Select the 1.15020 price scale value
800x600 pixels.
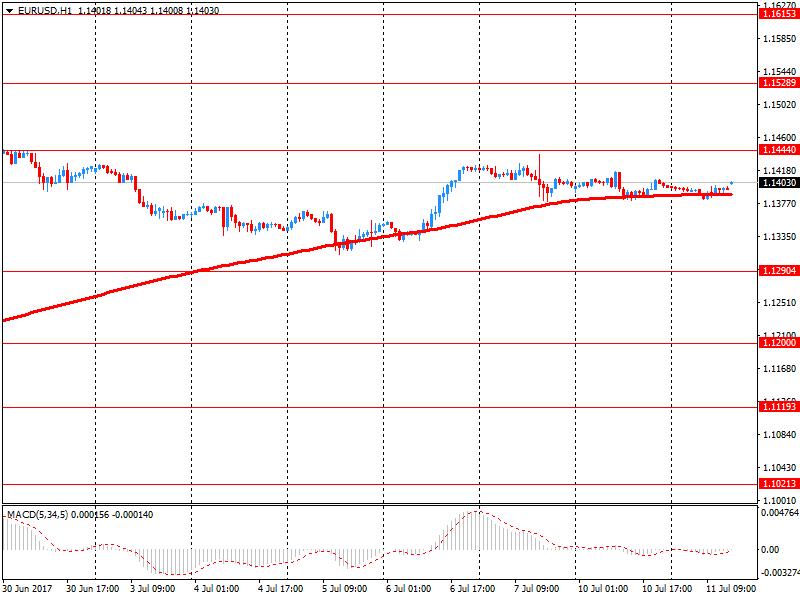(x=779, y=105)
